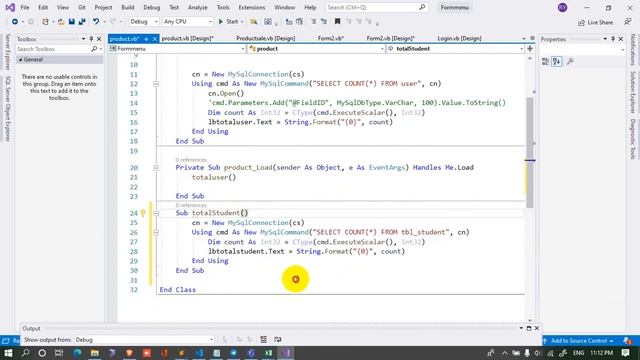Screen dimensions: 640x360
Task: Close the Toolbox panel
Action: coord(99,39)
